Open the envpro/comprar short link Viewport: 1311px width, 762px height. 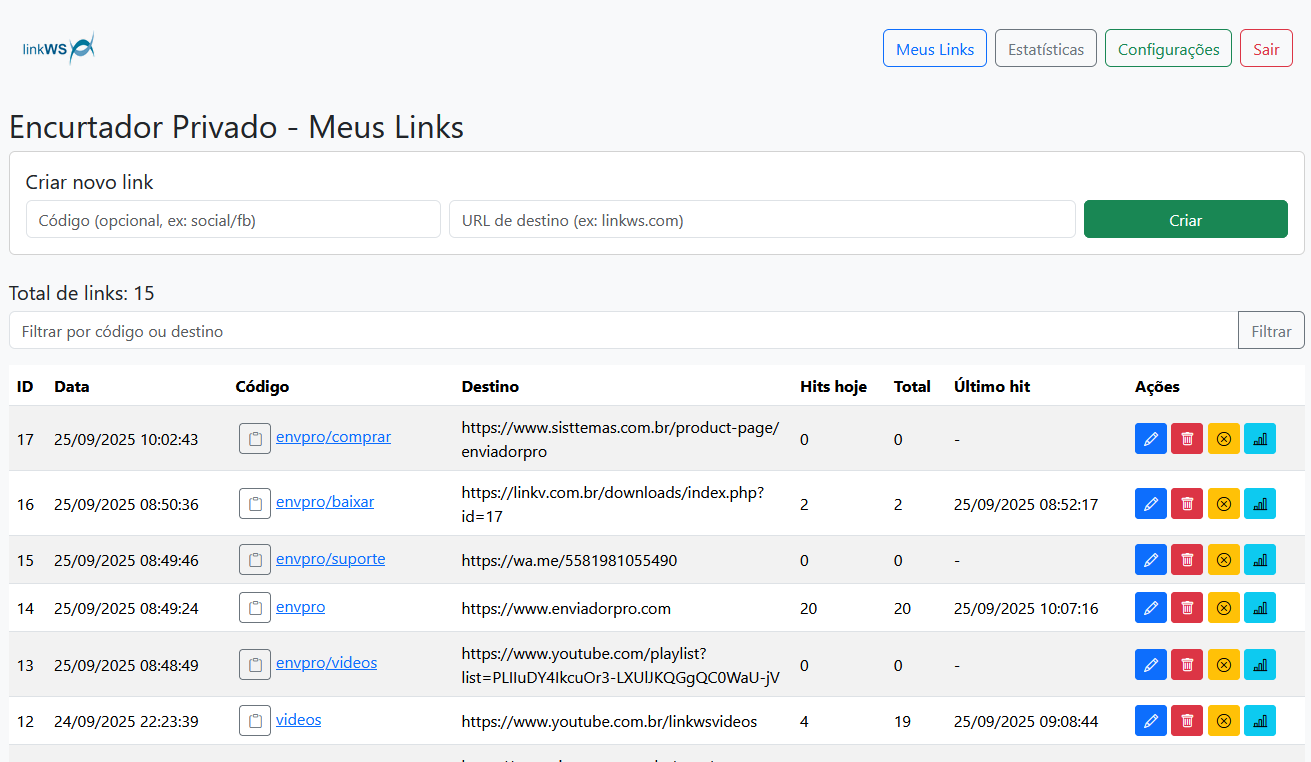[333, 437]
